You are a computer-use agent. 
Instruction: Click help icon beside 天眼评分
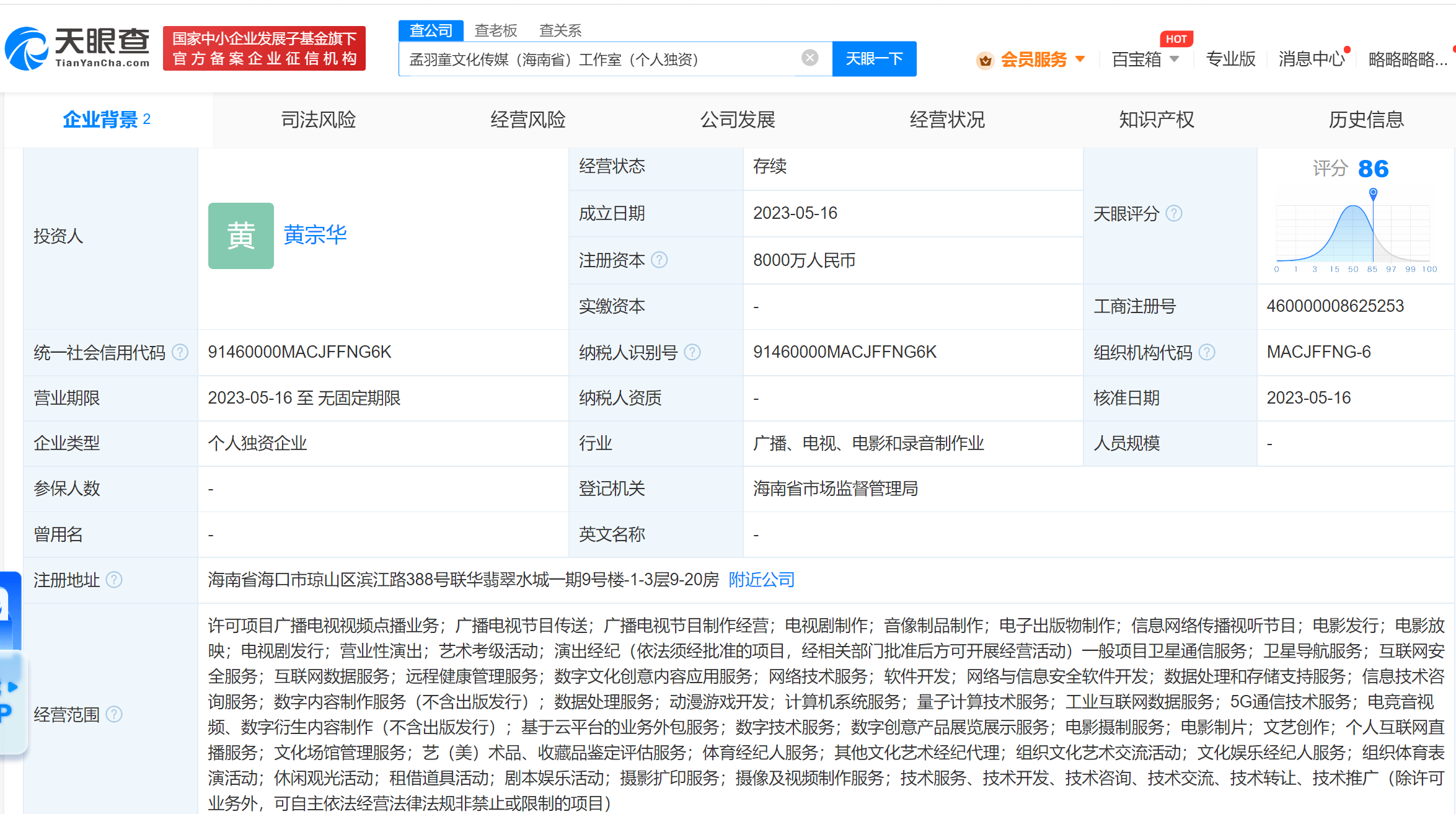click(1174, 213)
